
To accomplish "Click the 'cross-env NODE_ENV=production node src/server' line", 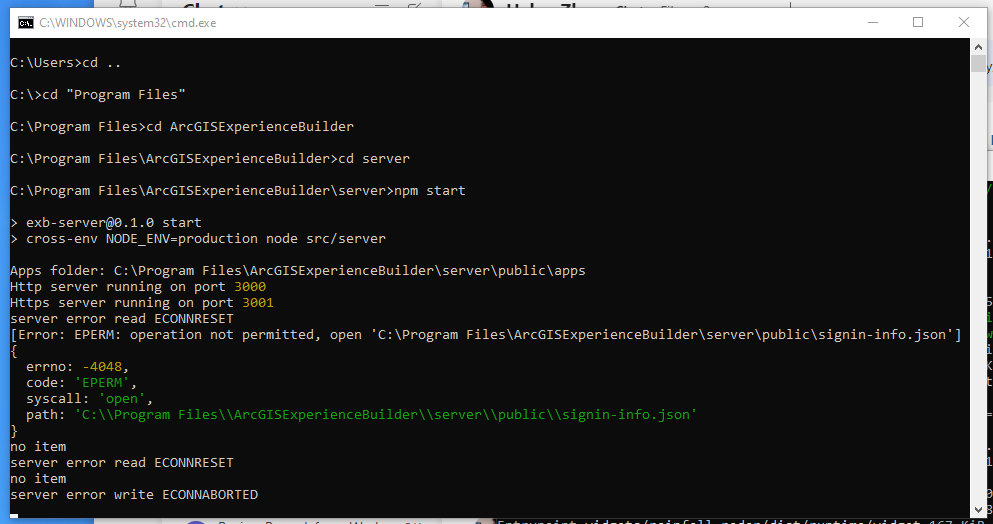I will (x=198, y=239).
